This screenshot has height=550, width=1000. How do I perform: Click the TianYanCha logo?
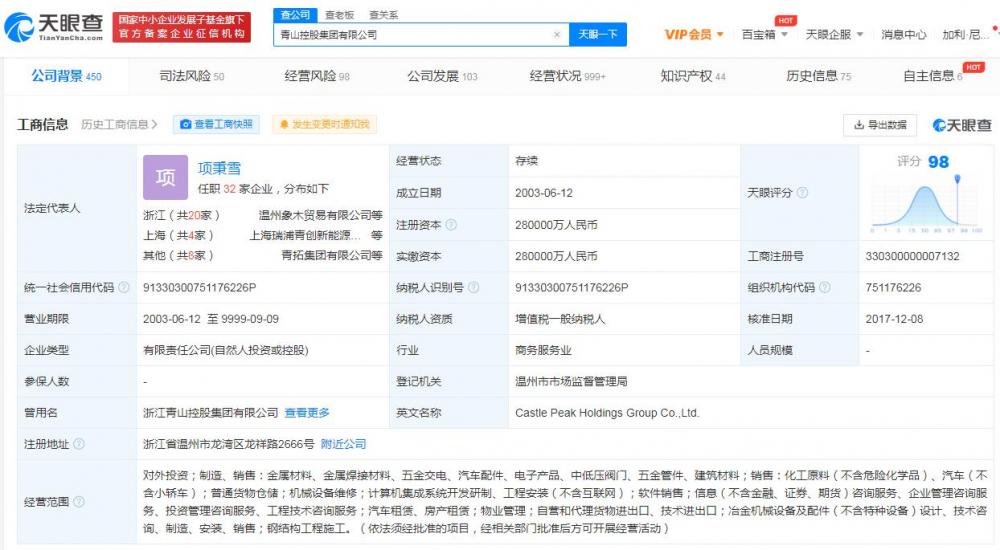(54, 27)
